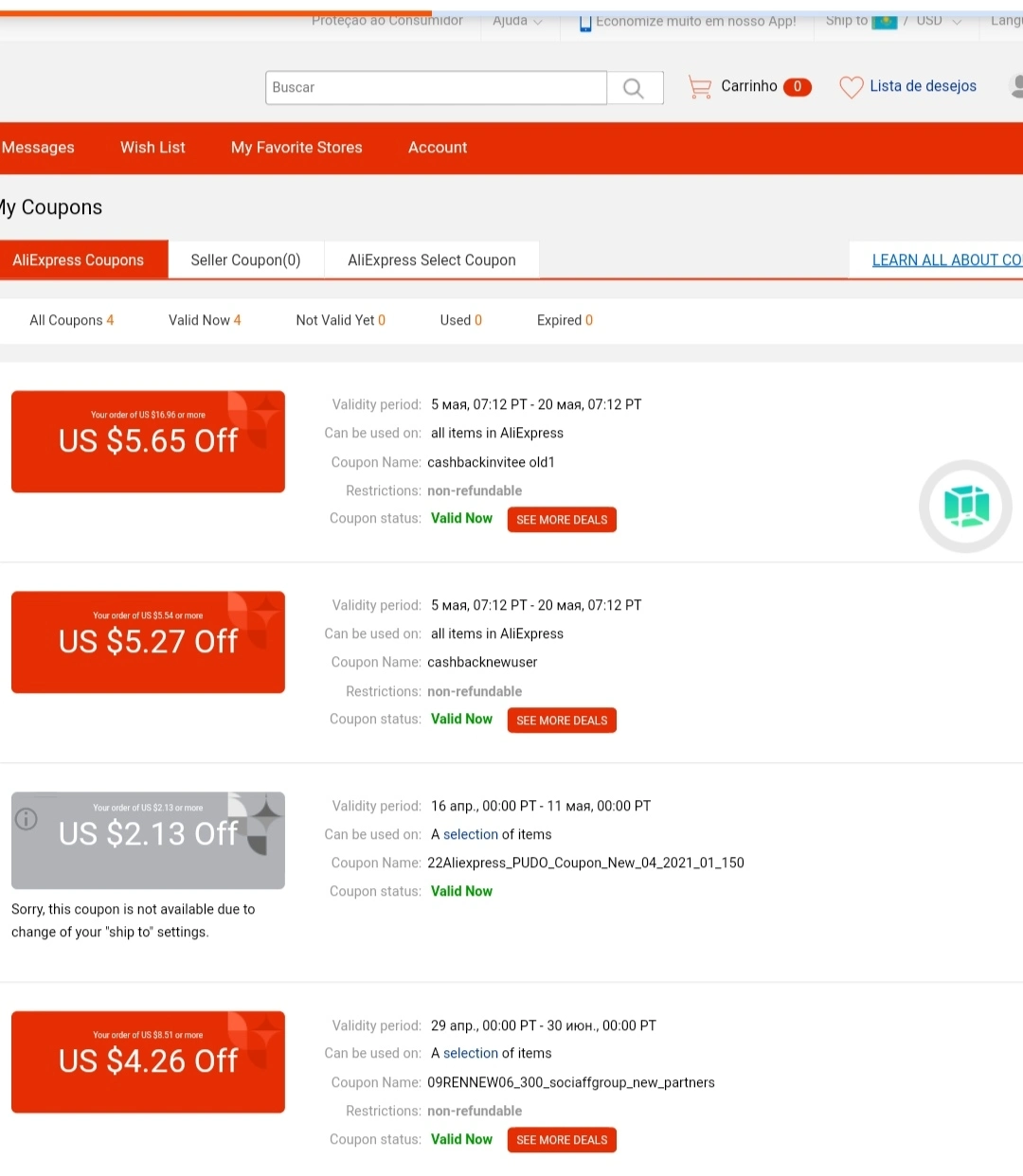
Task: Open the Messages menu item
Action: coord(38,148)
